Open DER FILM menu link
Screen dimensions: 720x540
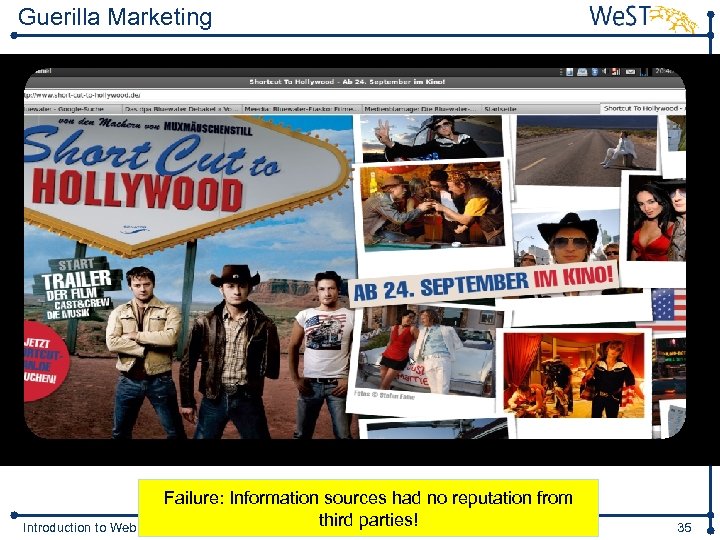coord(71,294)
